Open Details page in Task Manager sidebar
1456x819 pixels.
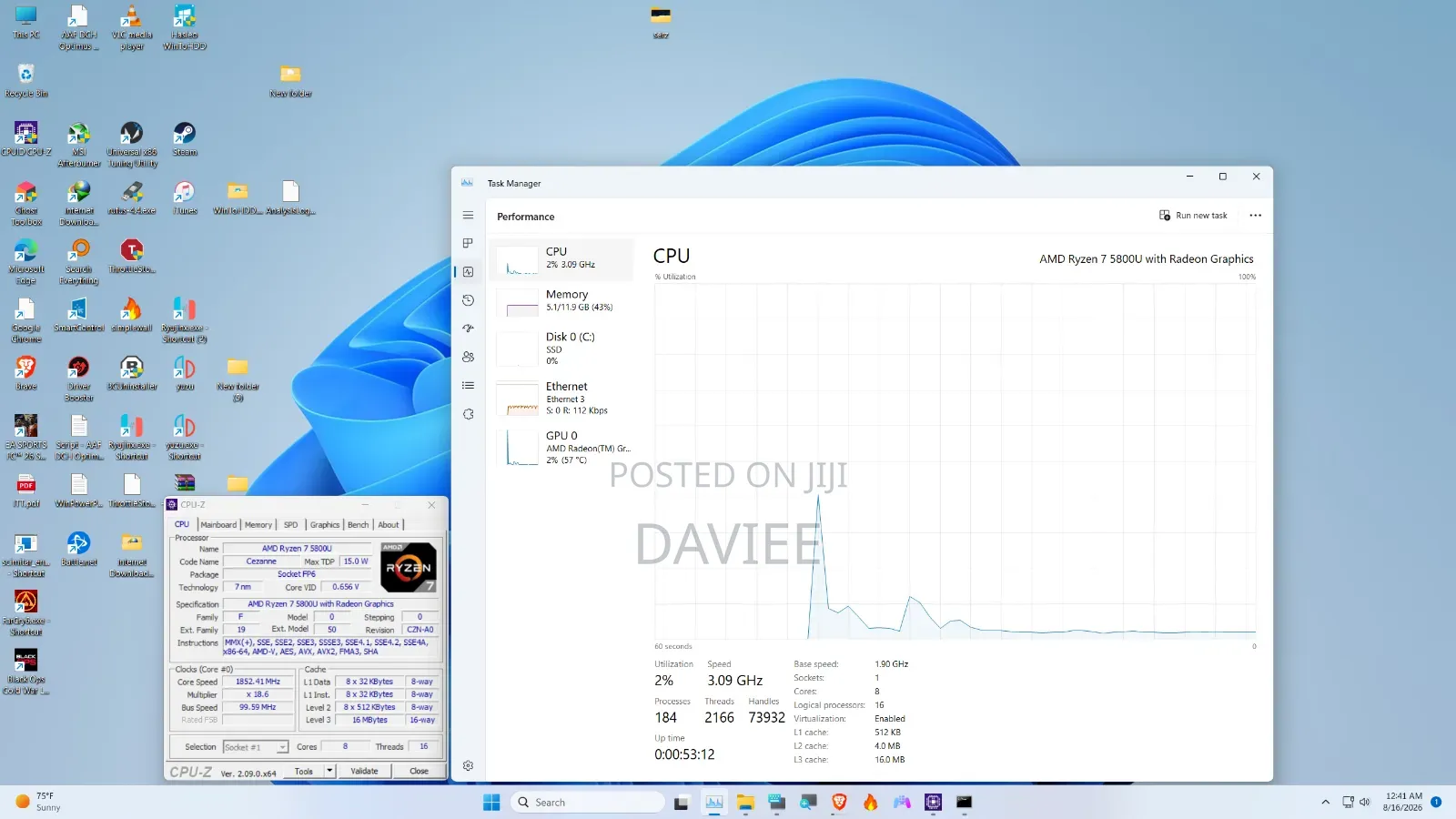468,385
